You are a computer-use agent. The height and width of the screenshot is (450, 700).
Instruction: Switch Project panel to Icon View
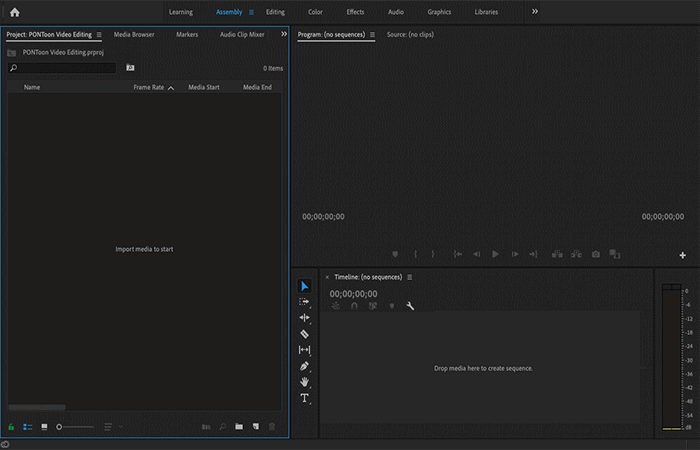[x=44, y=427]
